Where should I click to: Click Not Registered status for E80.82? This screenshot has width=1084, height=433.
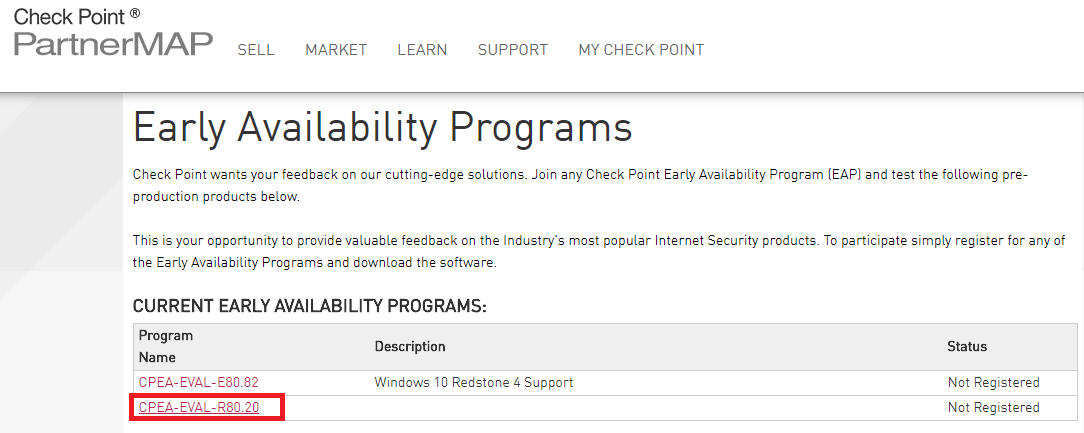click(x=993, y=382)
